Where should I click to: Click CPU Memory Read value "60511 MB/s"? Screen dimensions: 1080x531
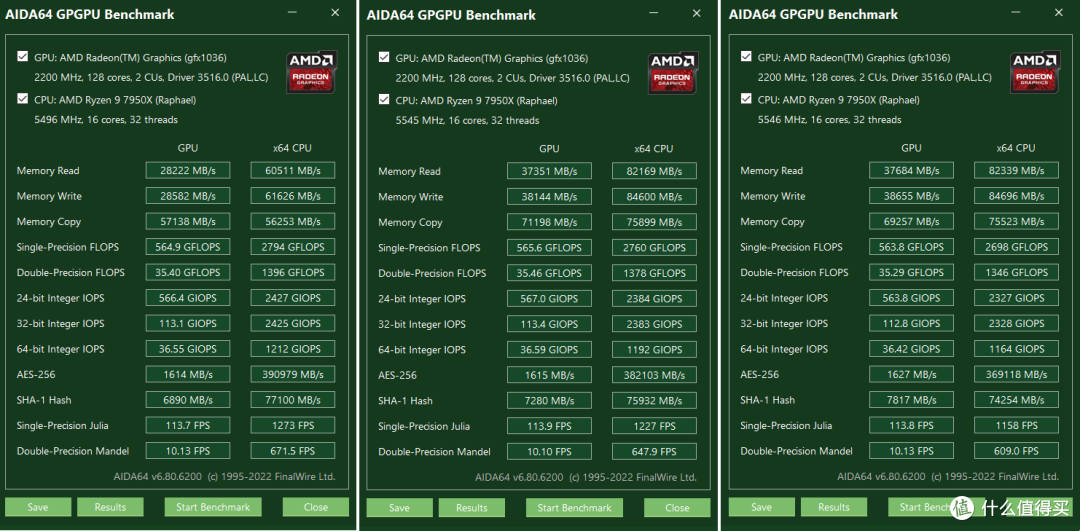pyautogui.click(x=293, y=171)
